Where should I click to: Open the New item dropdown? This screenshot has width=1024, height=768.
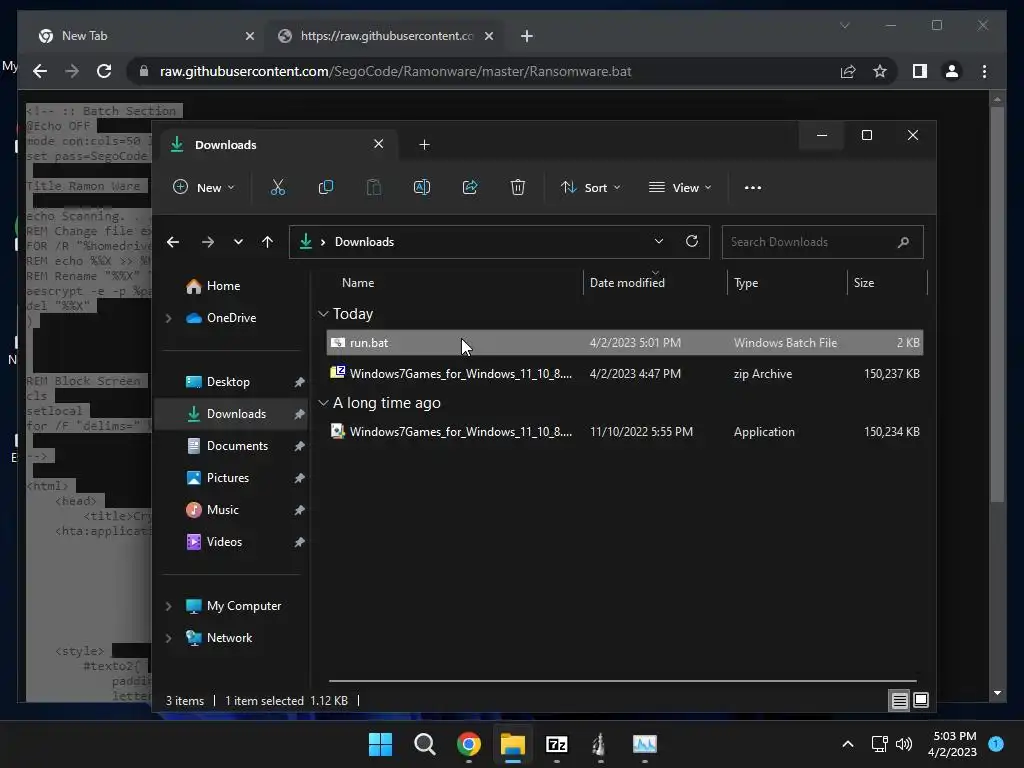click(x=203, y=187)
